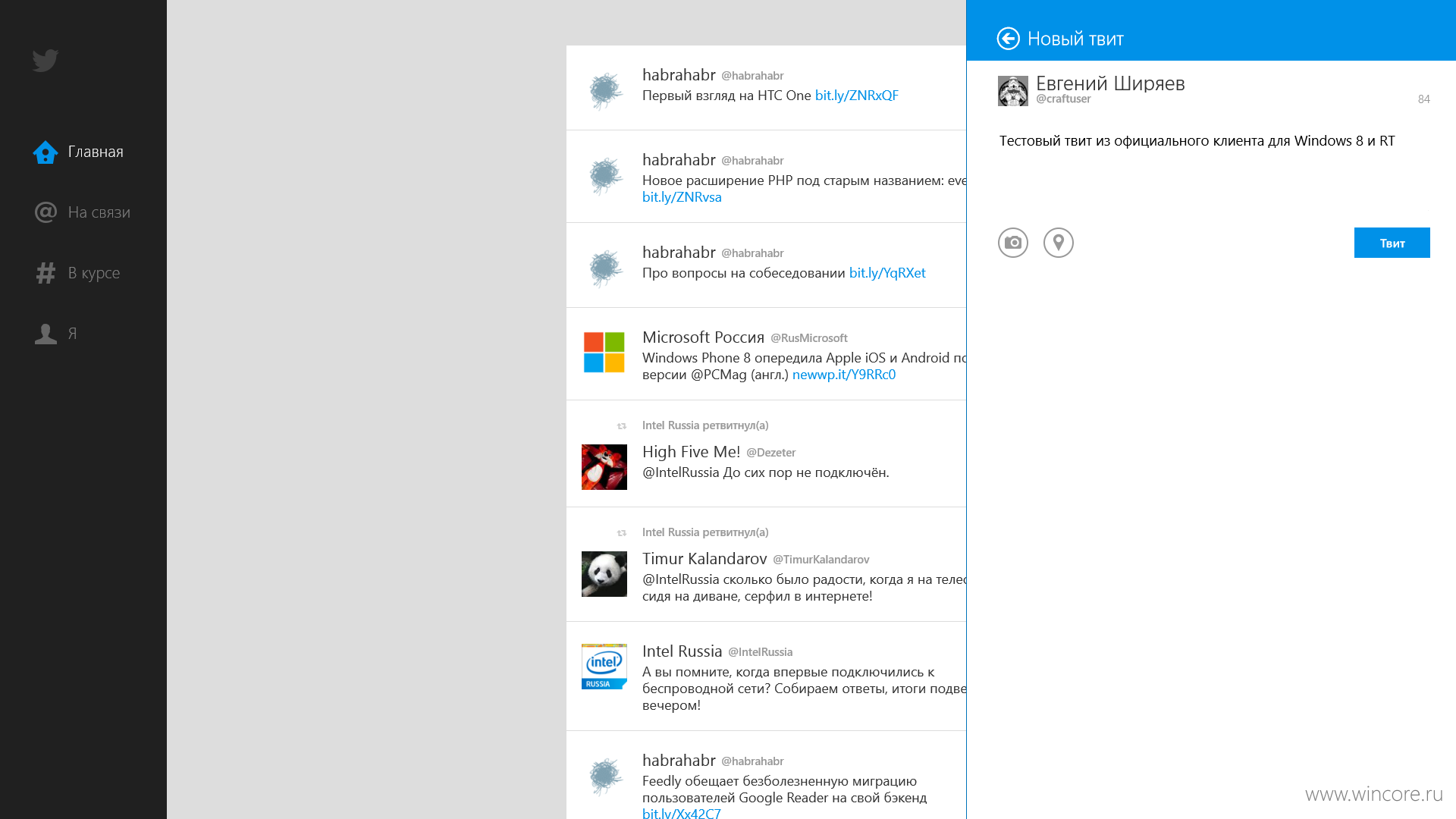This screenshot has height=819, width=1456.
Task: Click the @ mentions icon
Action: point(45,212)
